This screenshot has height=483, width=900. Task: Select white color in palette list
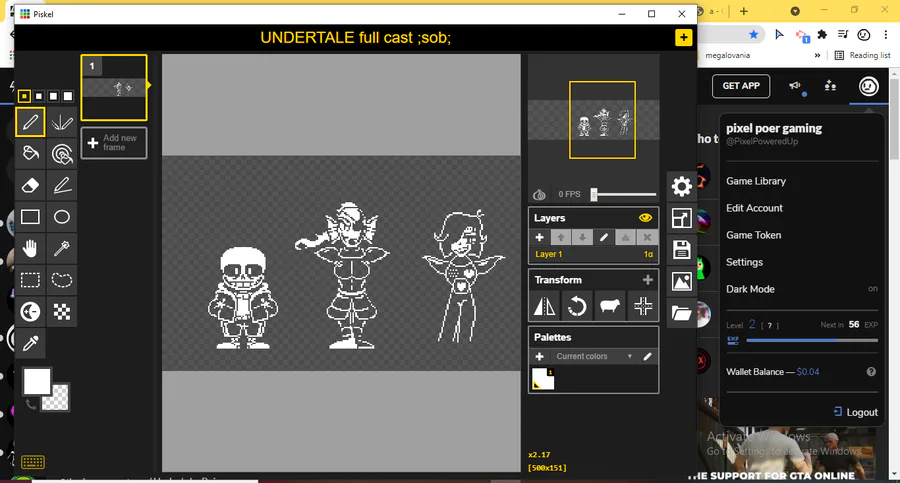(543, 378)
